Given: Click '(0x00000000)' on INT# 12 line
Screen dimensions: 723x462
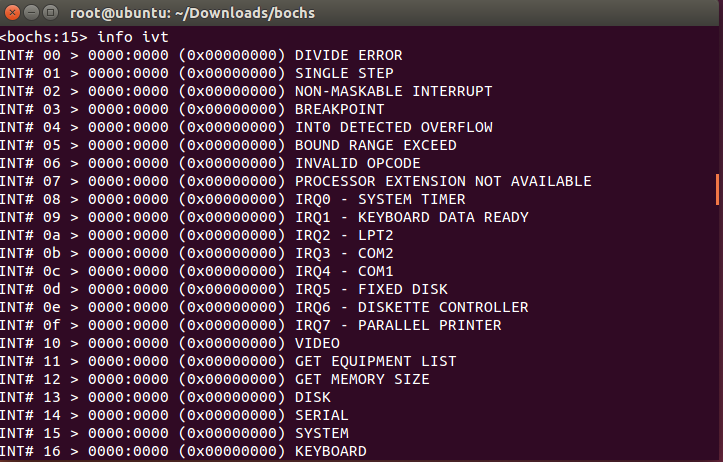Looking at the screenshot, I should pyautogui.click(x=232, y=379).
